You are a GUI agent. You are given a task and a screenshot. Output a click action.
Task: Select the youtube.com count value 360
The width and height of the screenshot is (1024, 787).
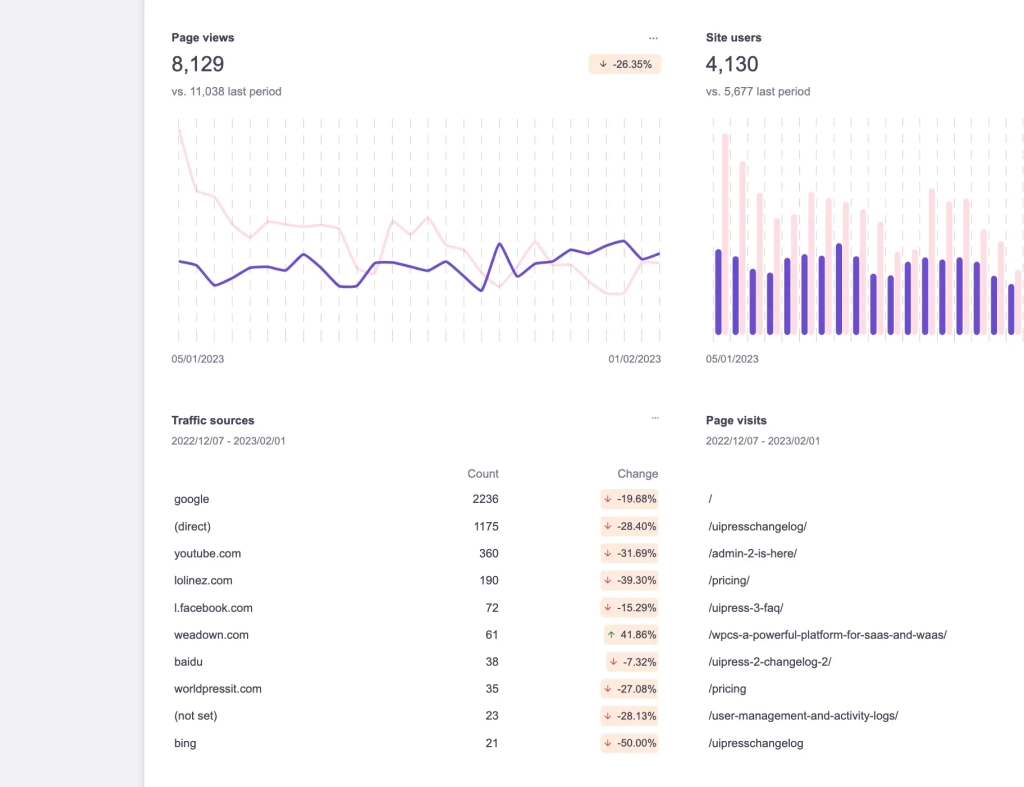click(x=488, y=553)
